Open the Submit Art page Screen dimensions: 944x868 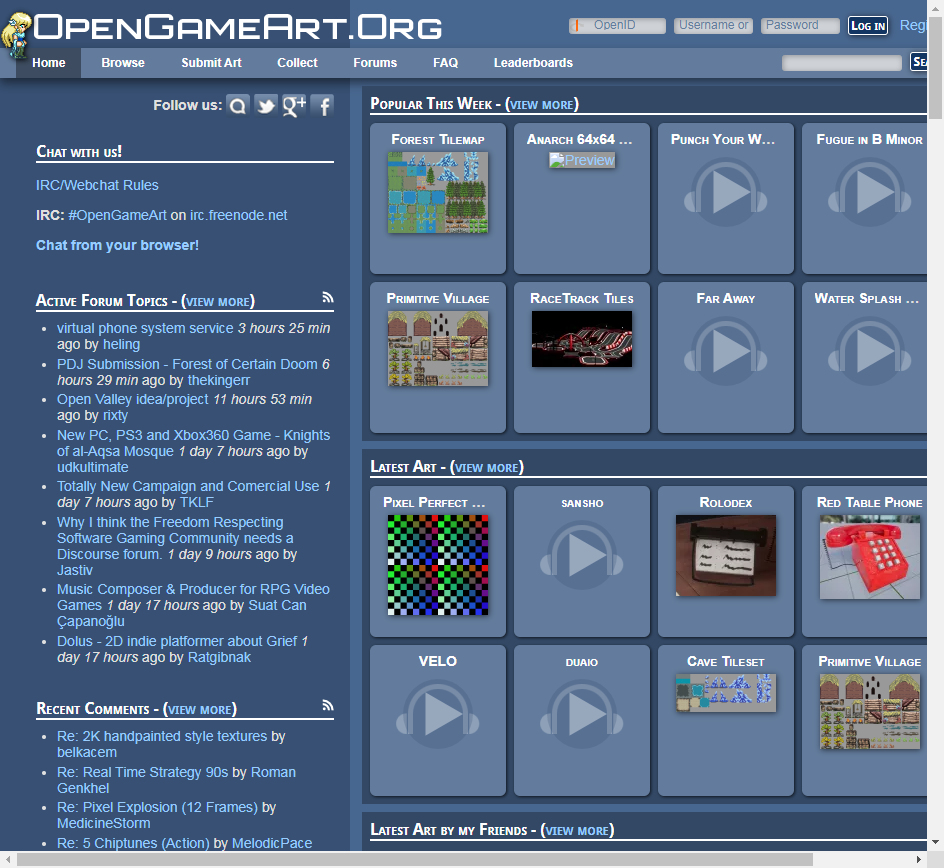[x=211, y=63]
